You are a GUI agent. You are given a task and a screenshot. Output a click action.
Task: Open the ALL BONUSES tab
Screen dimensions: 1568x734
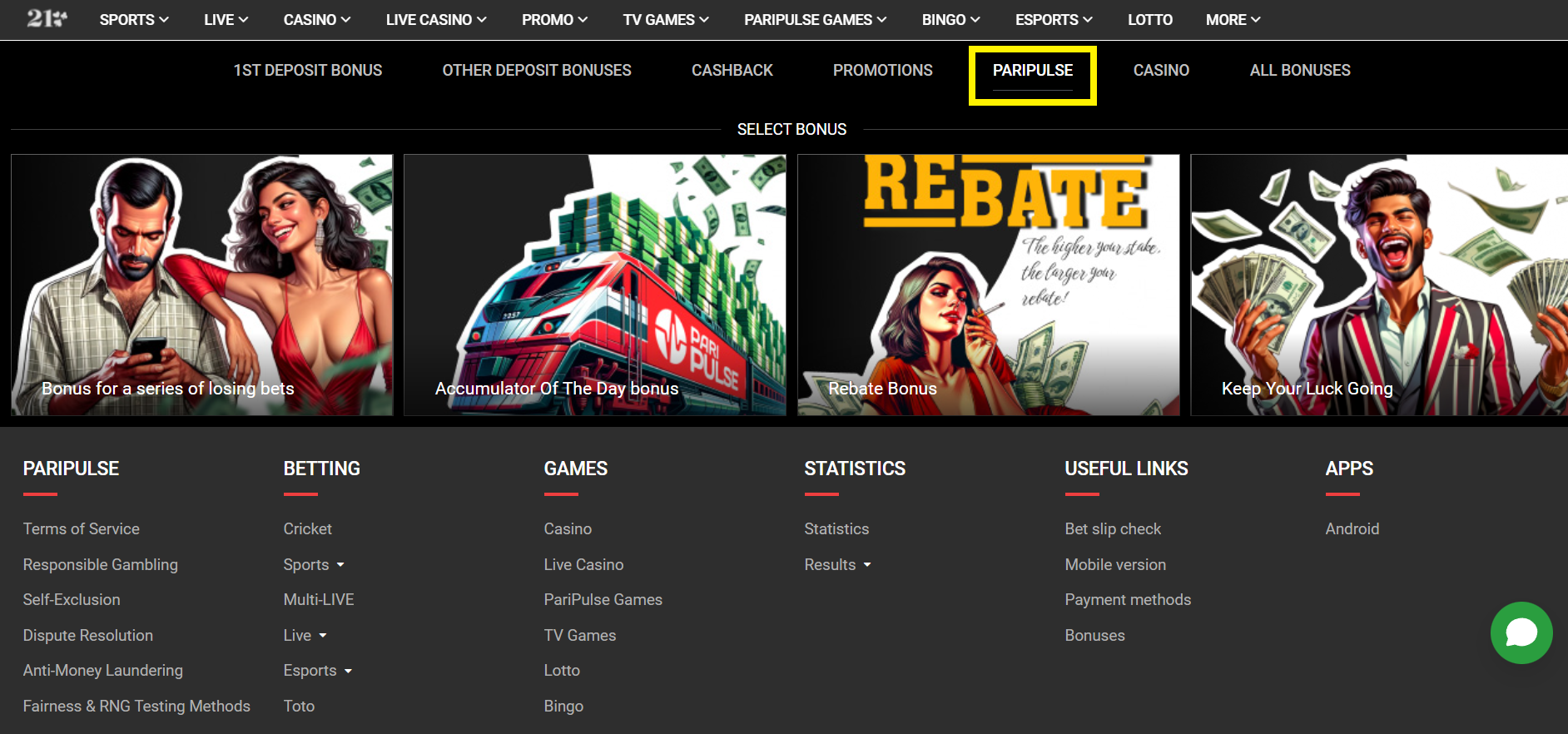pyautogui.click(x=1300, y=71)
